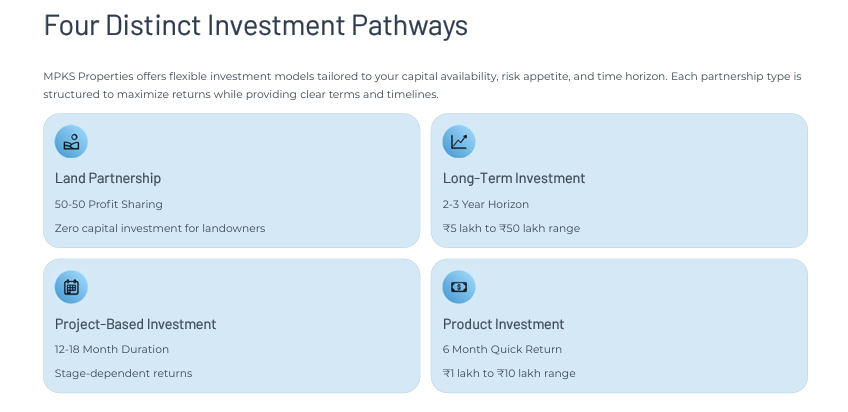Click "Zero capital investment for landowners" text
The height and width of the screenshot is (412, 848).
point(160,228)
